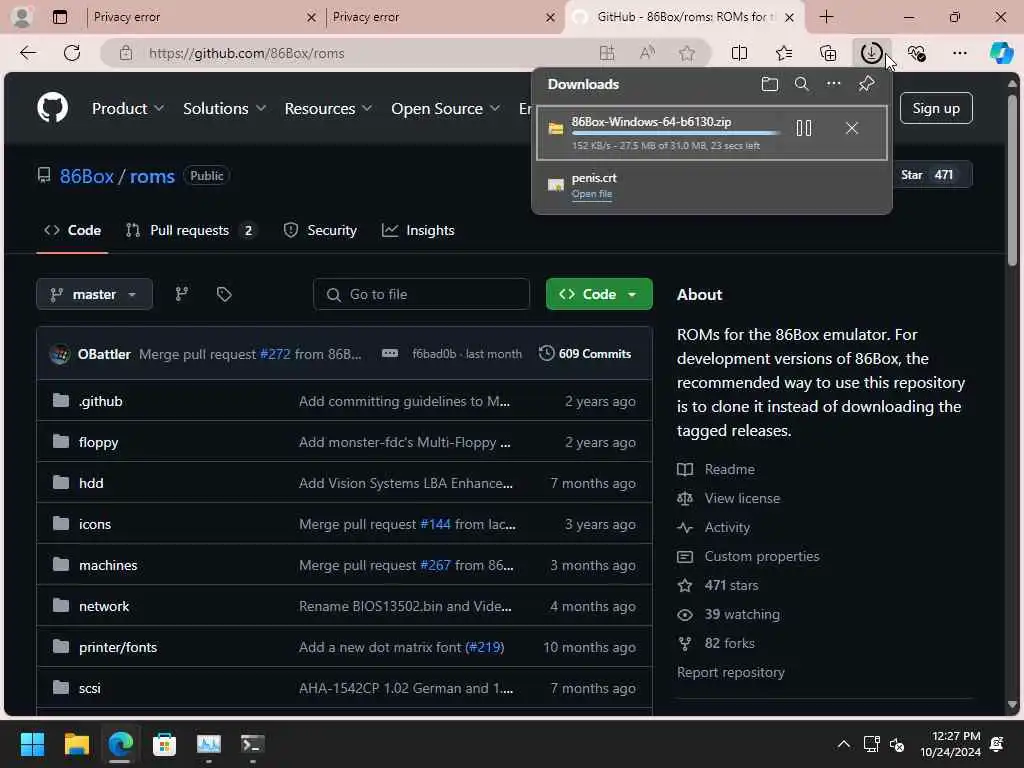The width and height of the screenshot is (1024, 768).
Task: Open the Favorites list
Action: click(784, 53)
